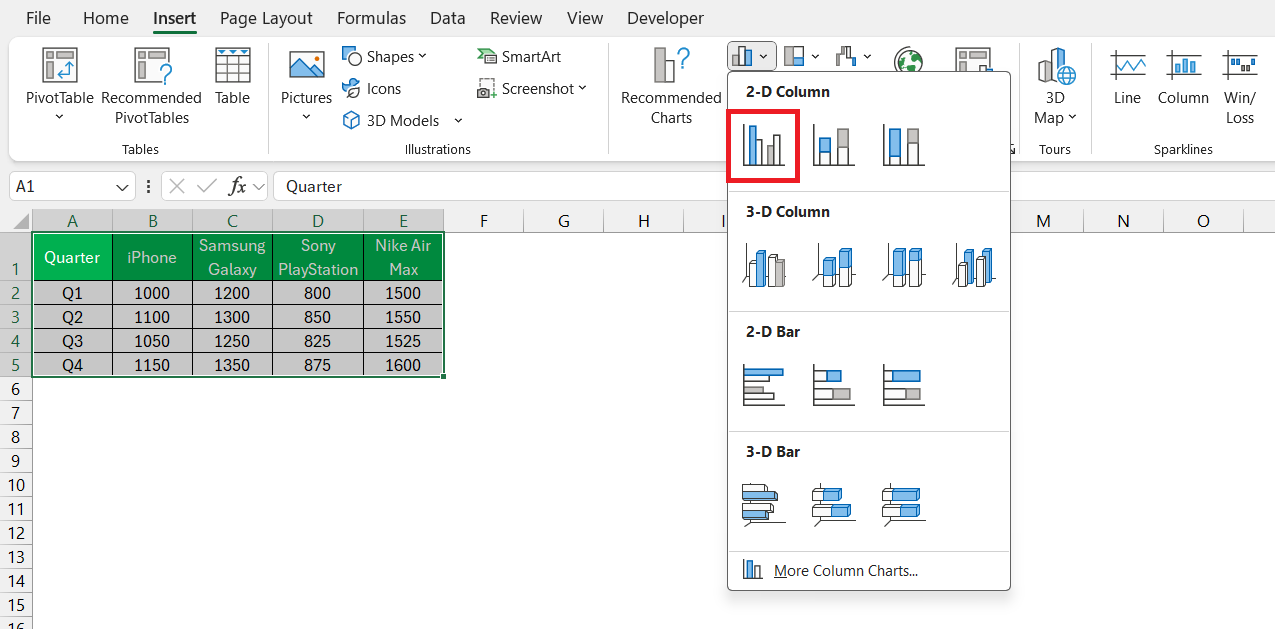
Task: Insert the 3-D Stacked Bar chart
Action: pyautogui.click(x=833, y=504)
